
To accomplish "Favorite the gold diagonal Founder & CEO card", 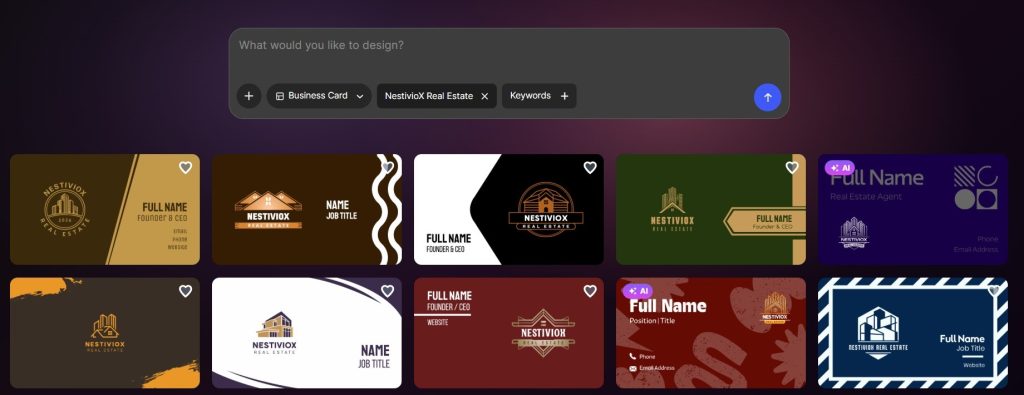I will click(185, 168).
